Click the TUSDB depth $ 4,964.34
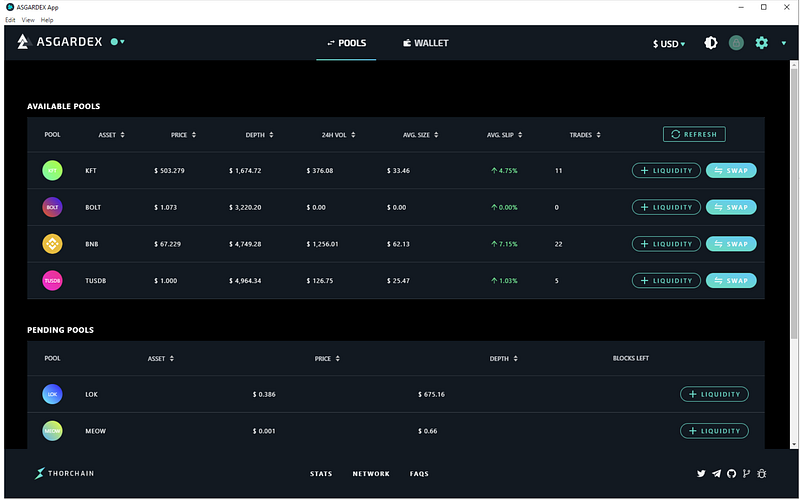 click(x=245, y=281)
